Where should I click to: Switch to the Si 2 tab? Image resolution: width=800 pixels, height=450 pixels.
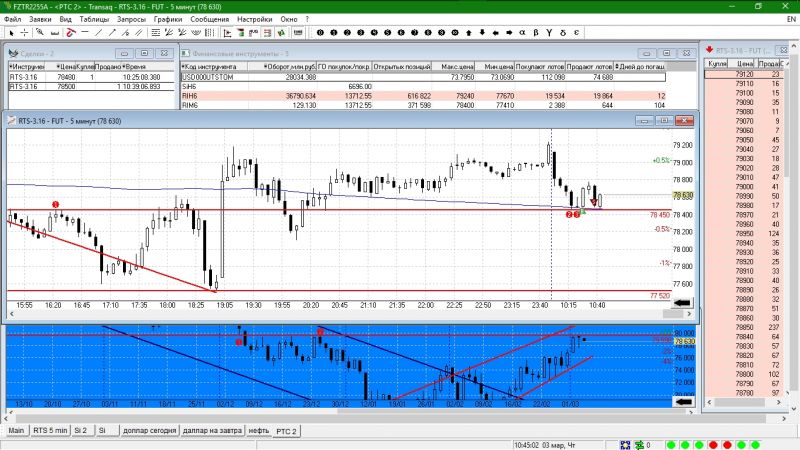(x=81, y=431)
